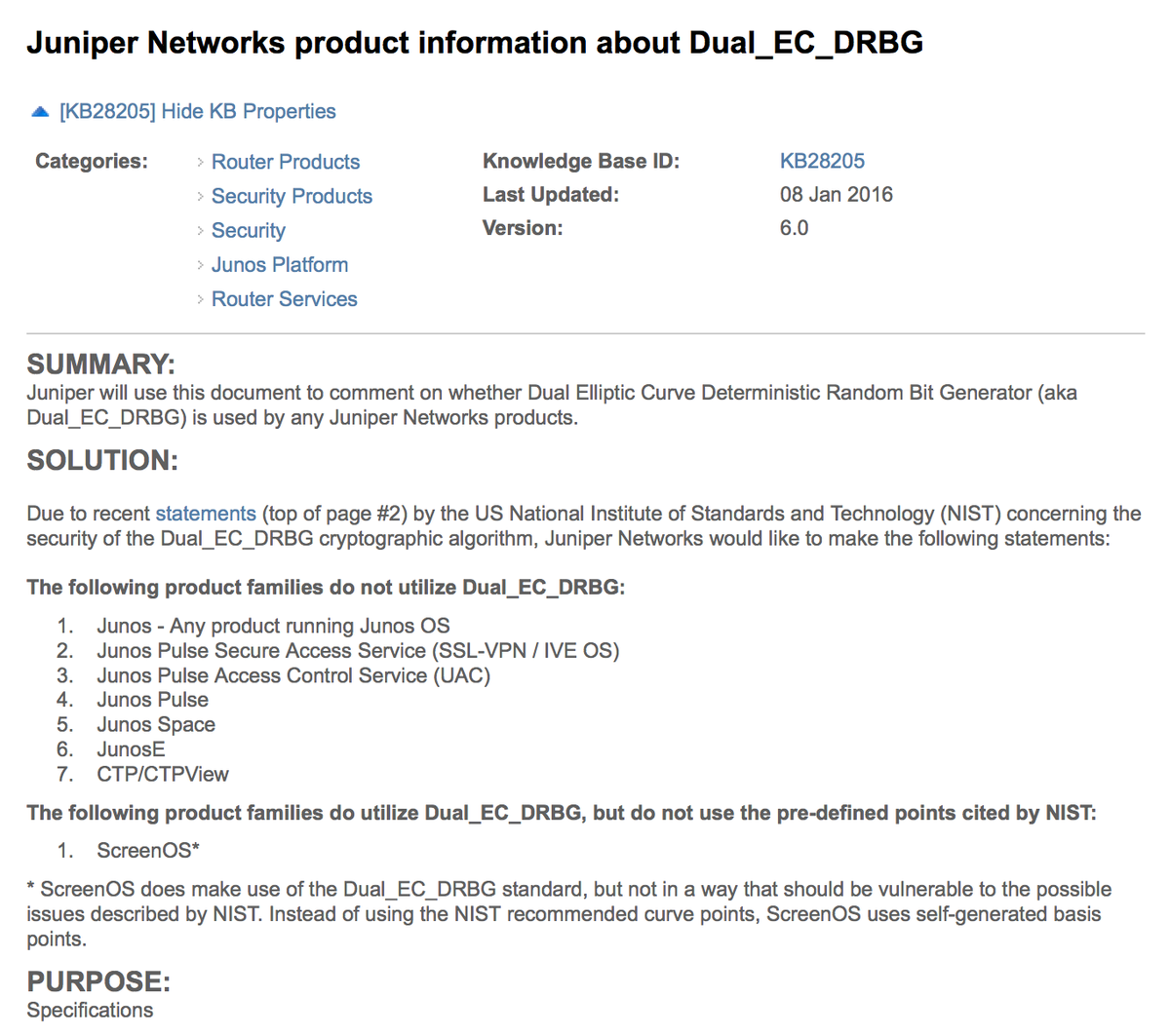Click the date 08 Jan 2016

(837, 195)
